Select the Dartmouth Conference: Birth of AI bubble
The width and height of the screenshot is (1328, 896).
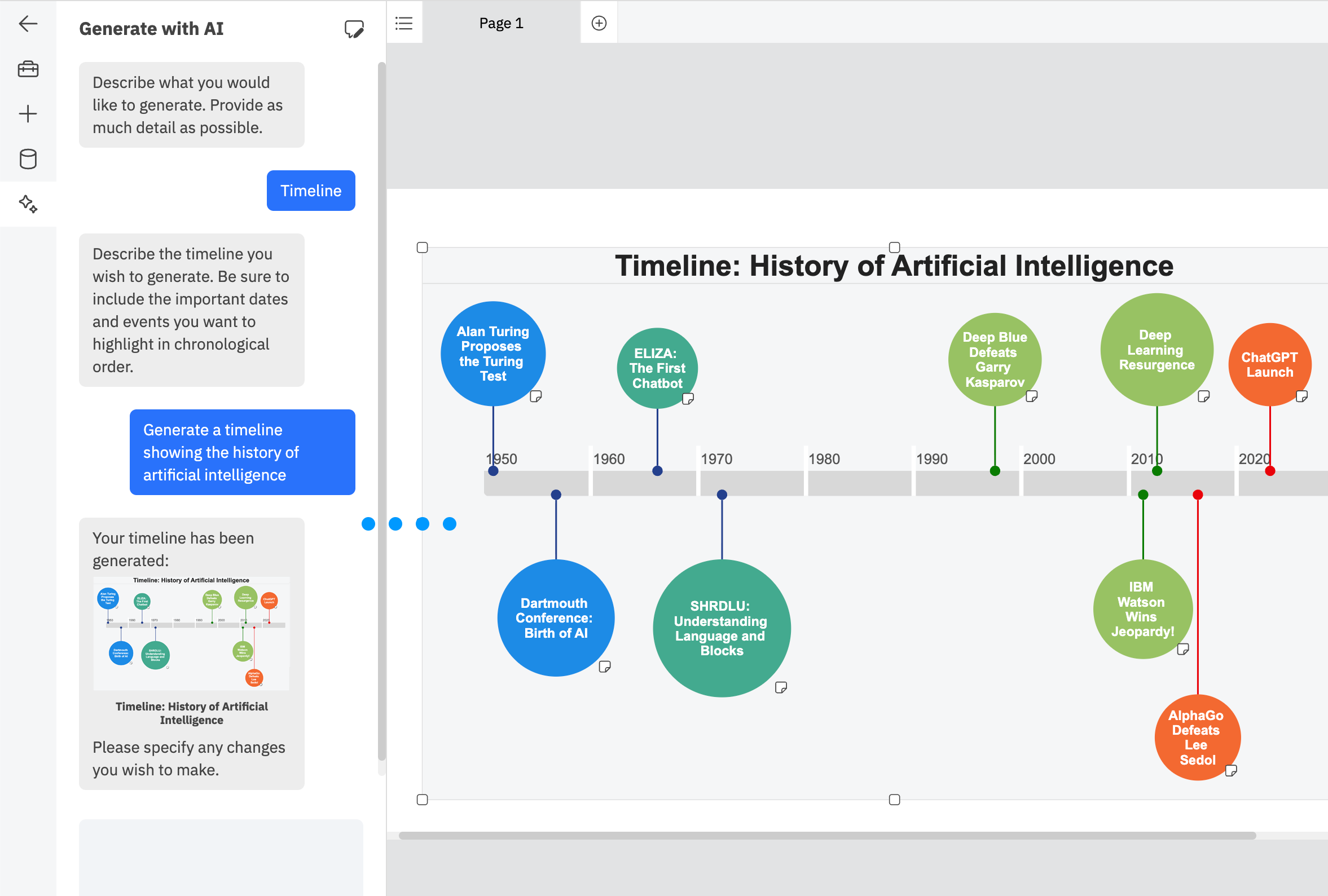click(x=556, y=618)
